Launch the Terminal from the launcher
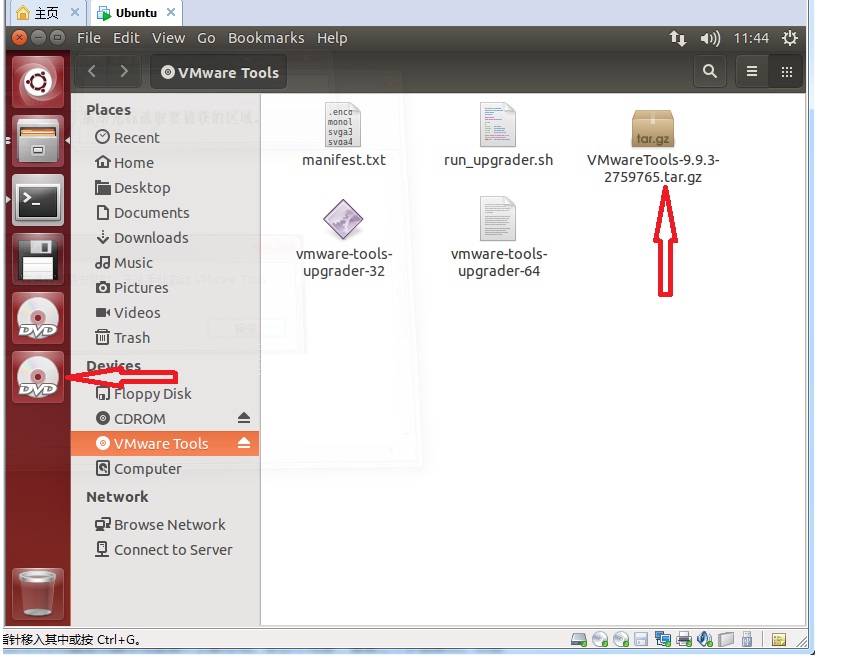The height and width of the screenshot is (661, 864). pyautogui.click(x=37, y=201)
